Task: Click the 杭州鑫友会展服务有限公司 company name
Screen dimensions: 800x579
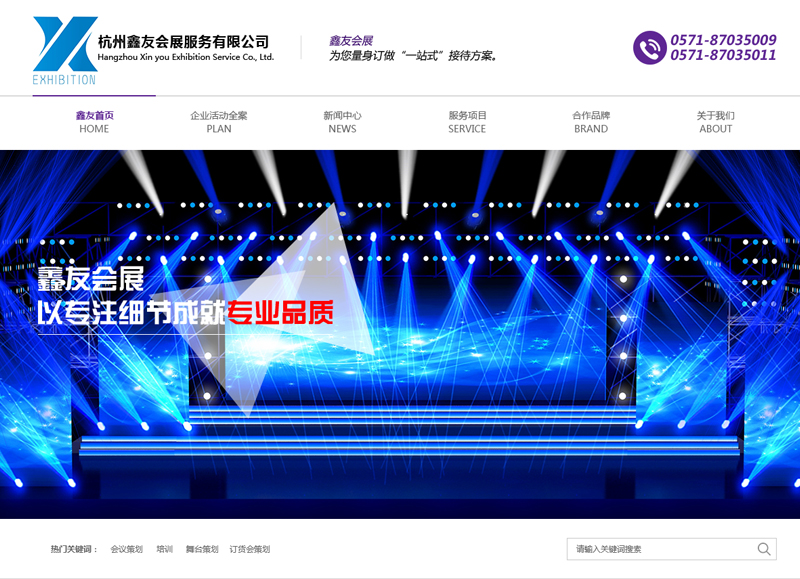Action: pyautogui.click(x=184, y=42)
